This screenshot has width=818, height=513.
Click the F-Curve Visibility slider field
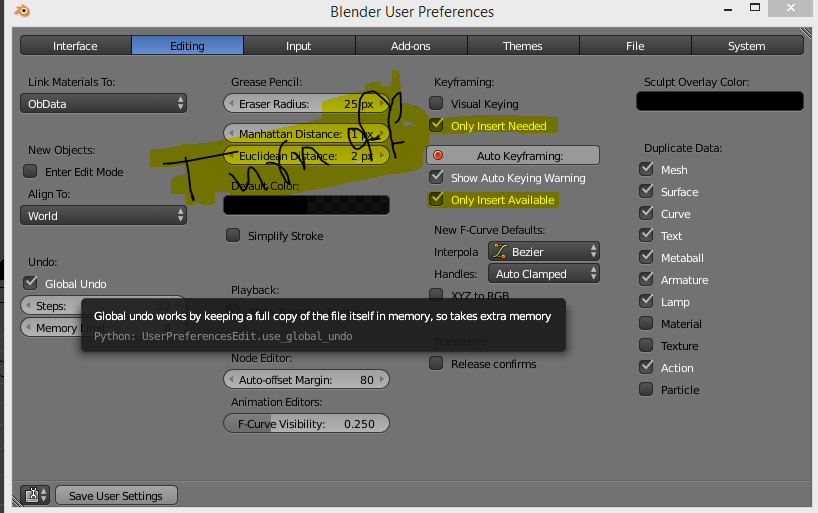click(306, 423)
